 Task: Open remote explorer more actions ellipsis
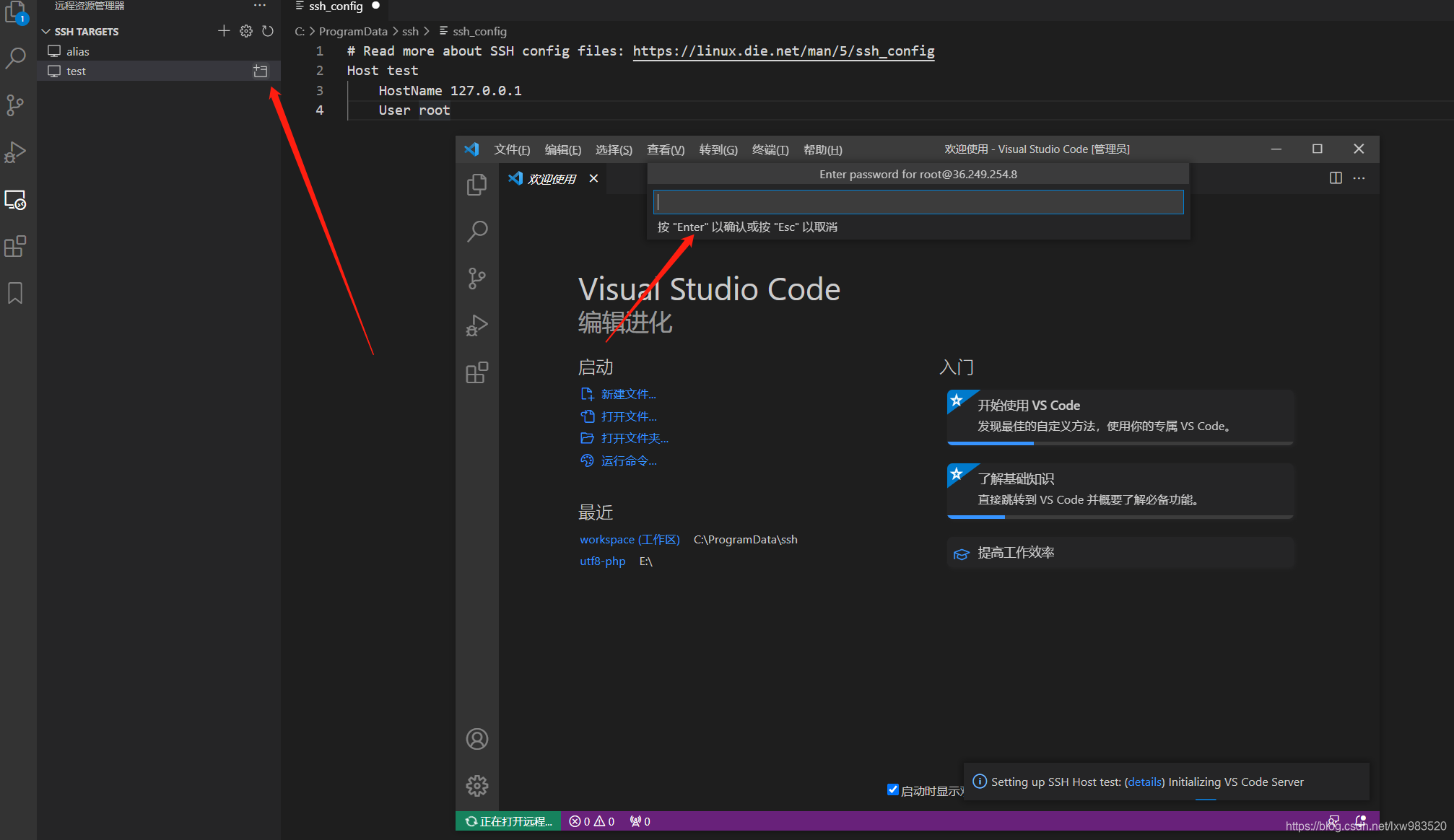point(260,6)
